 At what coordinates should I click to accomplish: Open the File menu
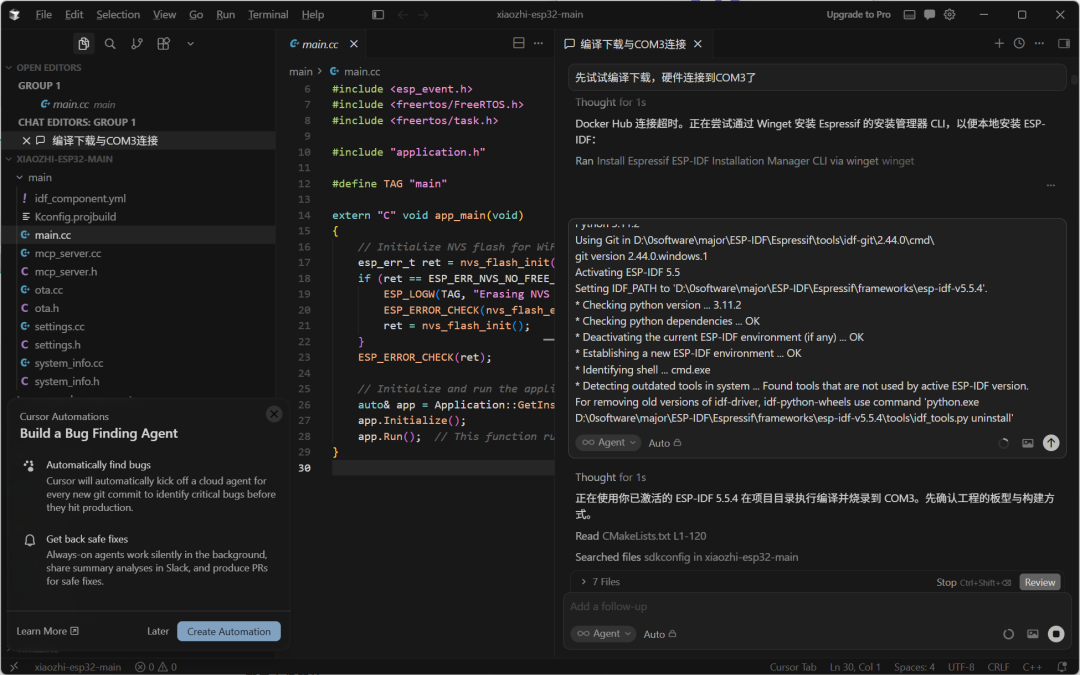coord(43,14)
